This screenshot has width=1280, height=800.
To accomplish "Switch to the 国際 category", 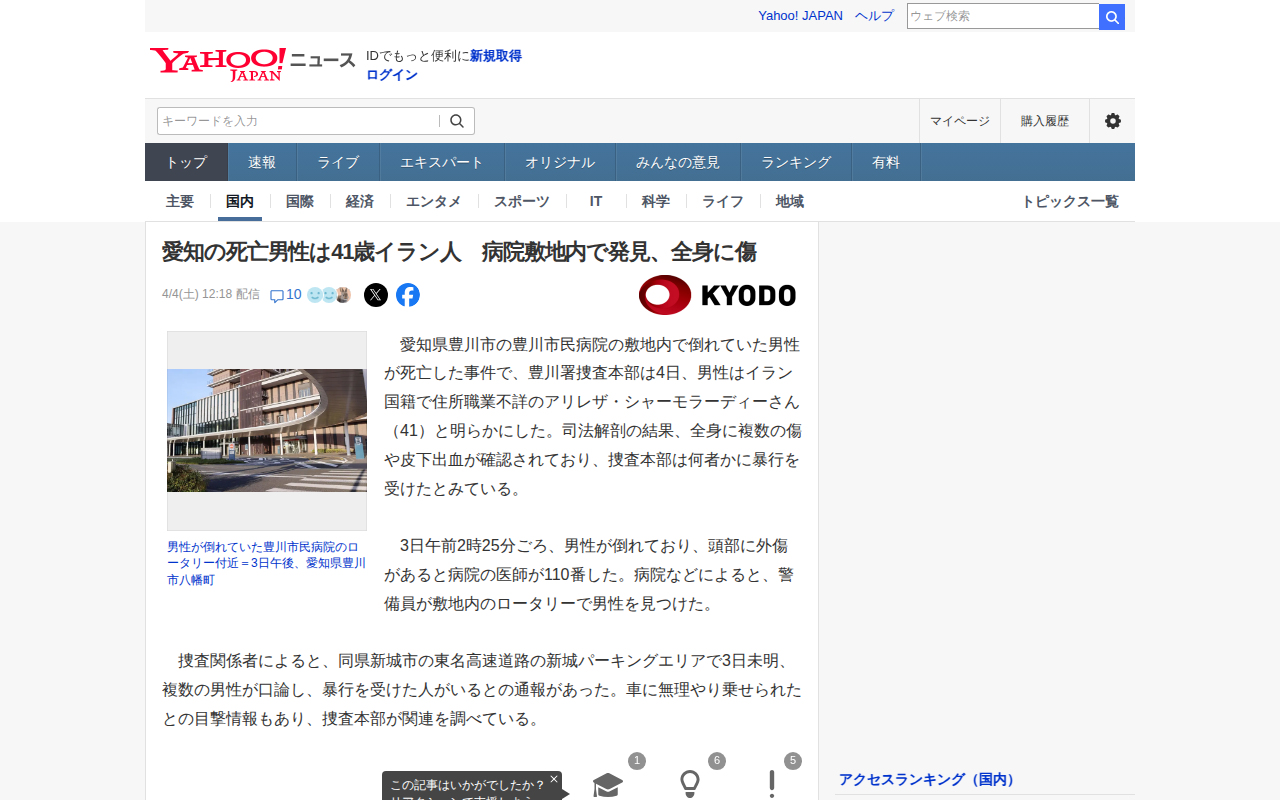I will pos(300,201).
